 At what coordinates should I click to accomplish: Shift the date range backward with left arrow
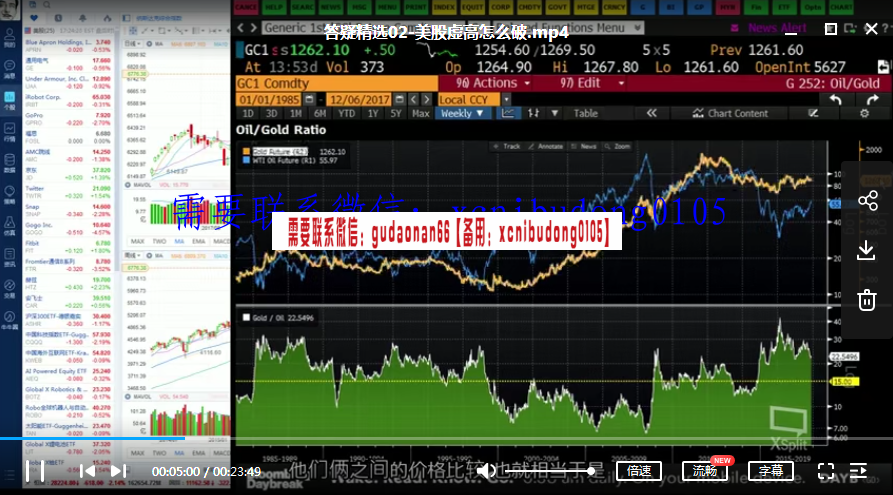pos(414,100)
